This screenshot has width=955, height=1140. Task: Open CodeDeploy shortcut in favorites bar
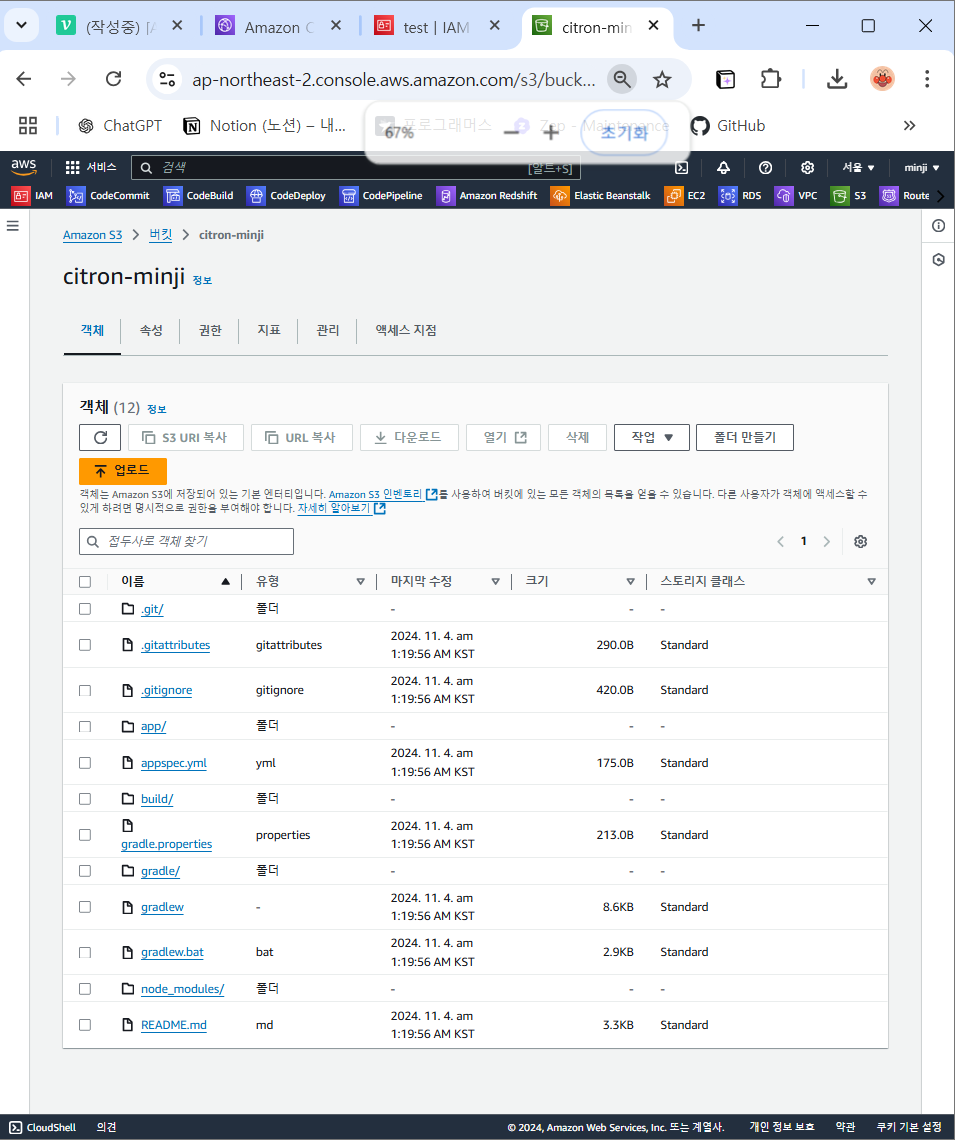286,196
